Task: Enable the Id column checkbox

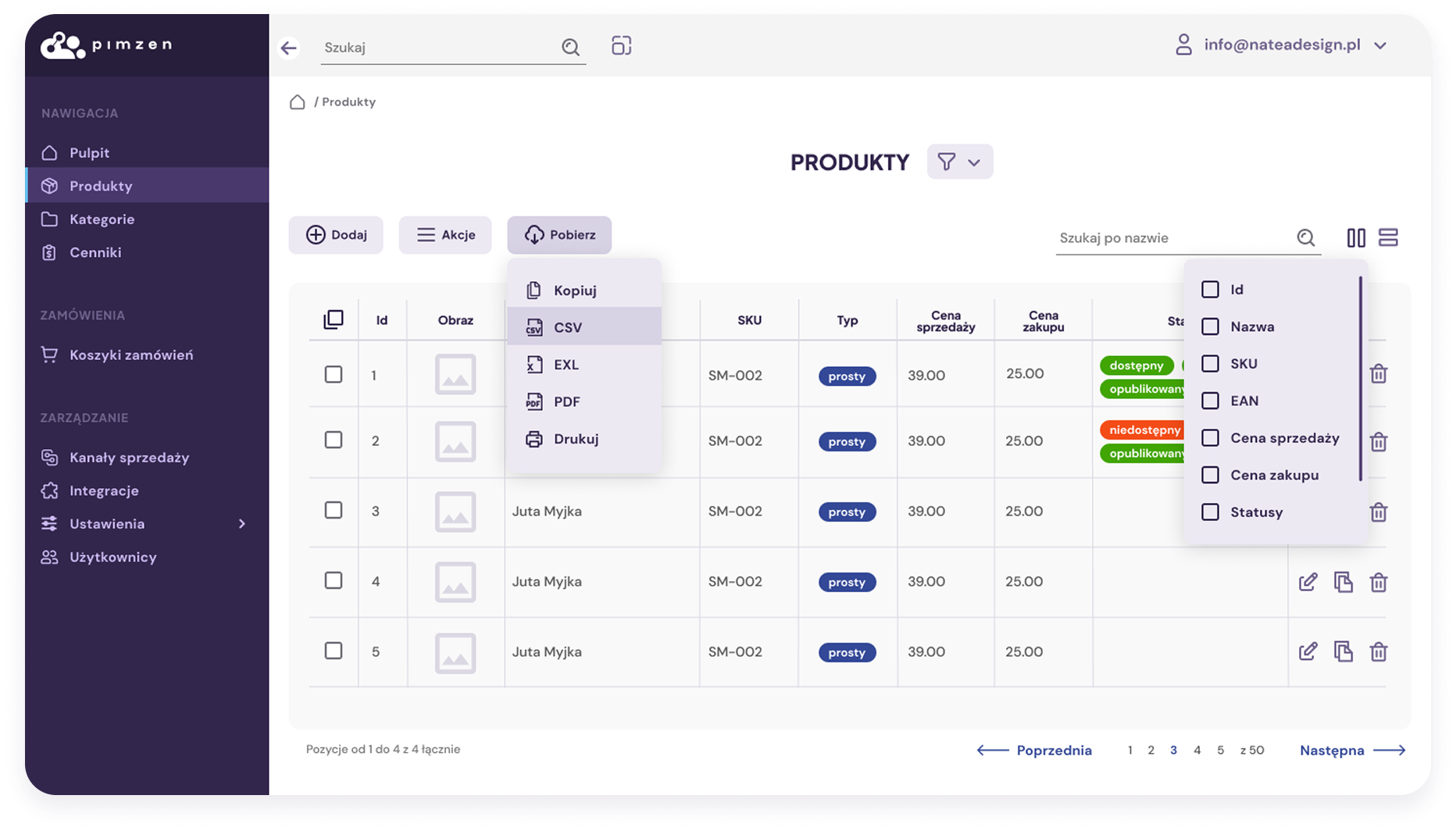Action: pos(1210,290)
